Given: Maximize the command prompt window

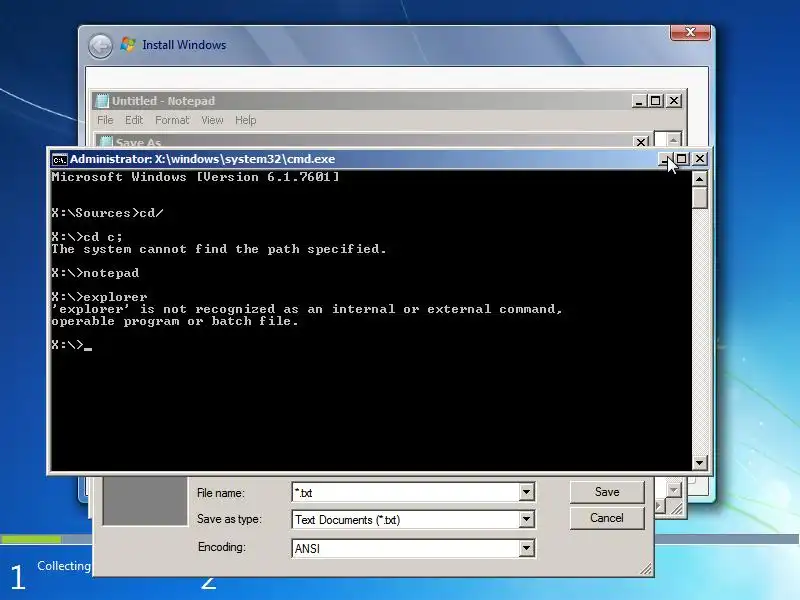Looking at the screenshot, I should point(682,159).
